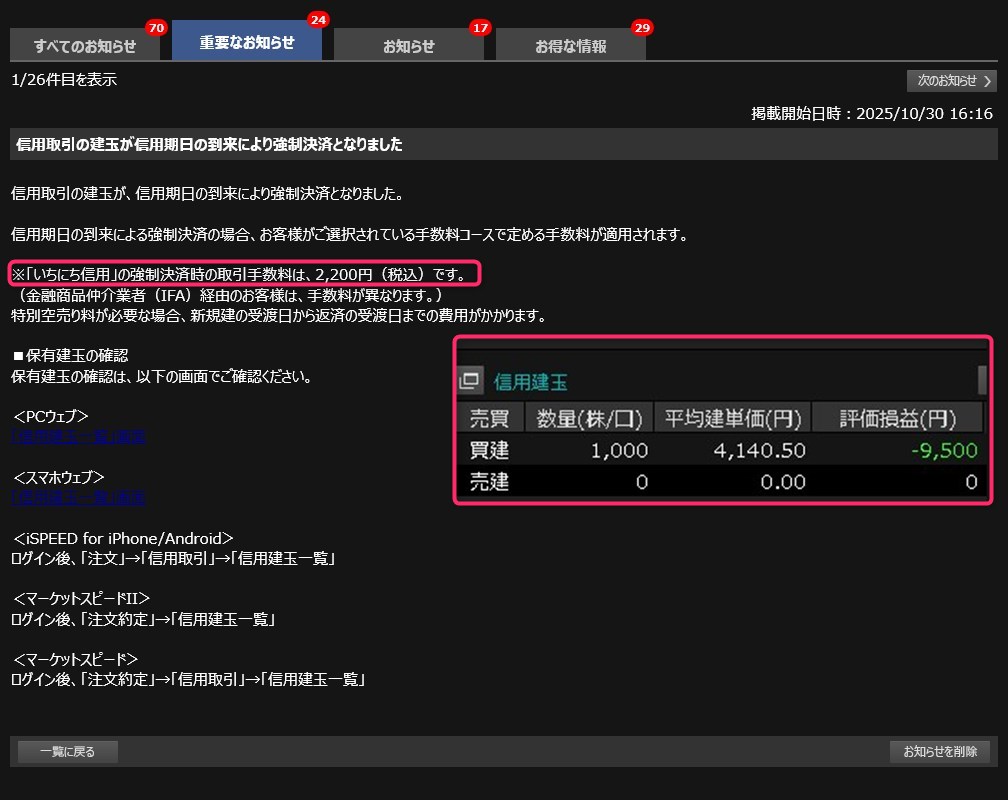The image size is (1008, 800).
Task: Click the red 24 badge on 重要なお知らせ
Action: 318,20
